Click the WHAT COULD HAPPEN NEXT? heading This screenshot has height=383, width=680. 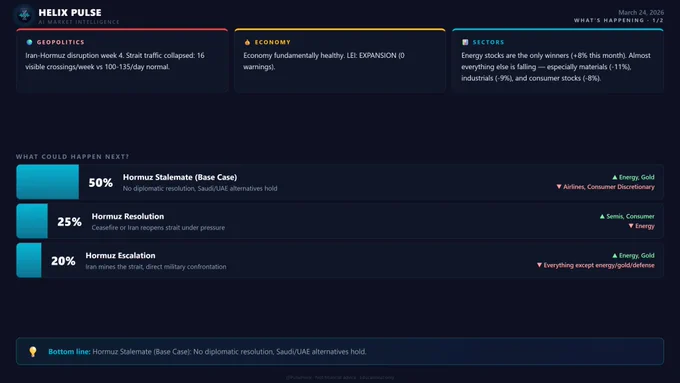72,157
